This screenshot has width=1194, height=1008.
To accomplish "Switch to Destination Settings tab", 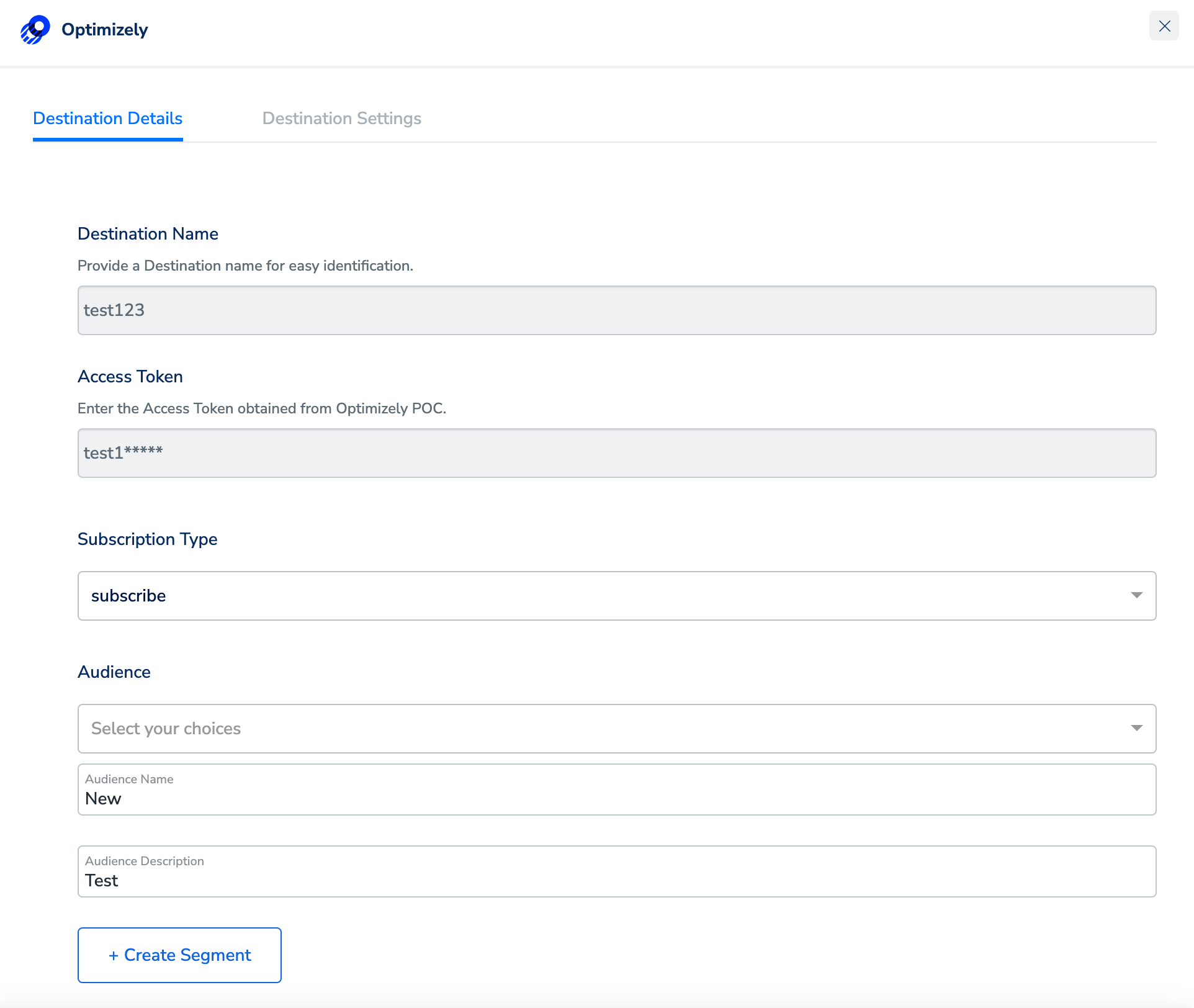I will [x=341, y=119].
